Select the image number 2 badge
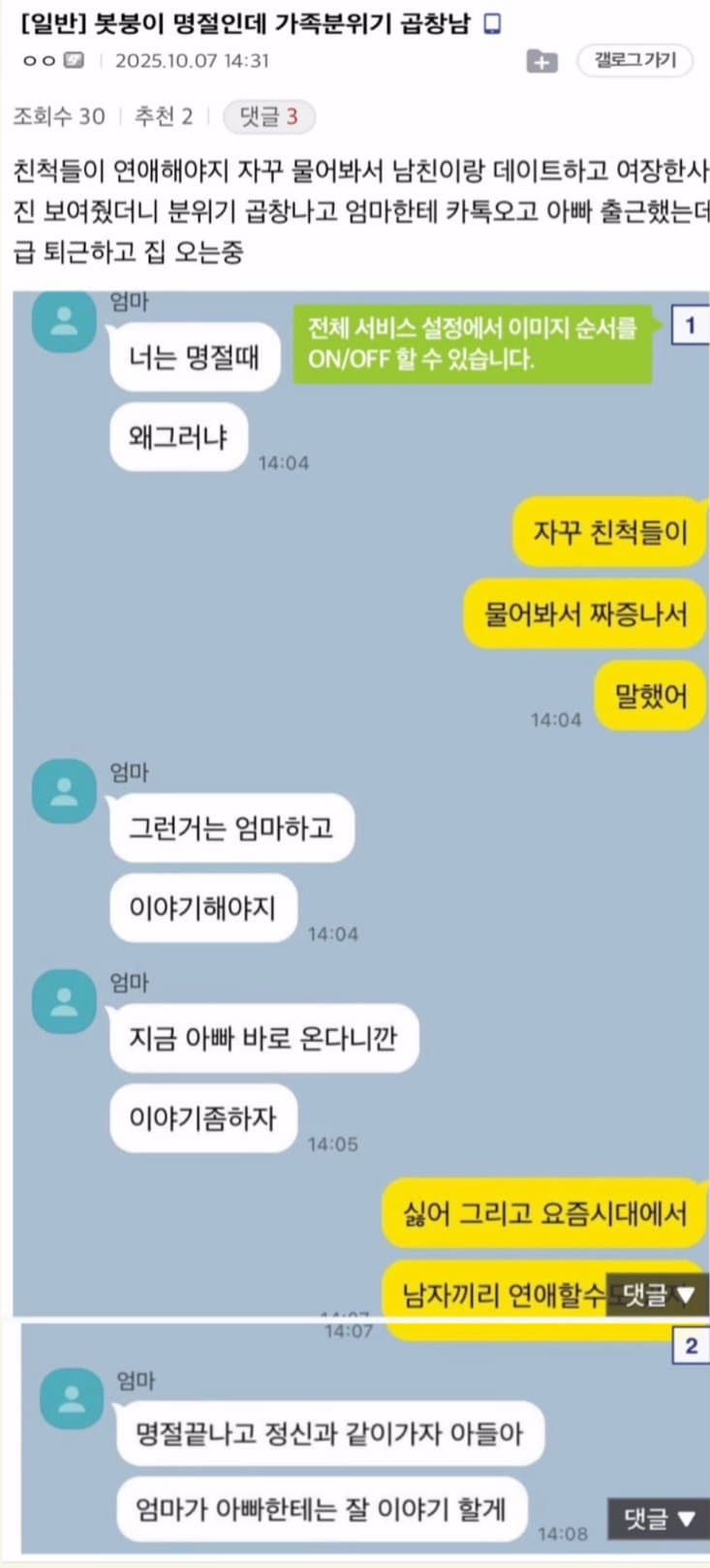 pyautogui.click(x=691, y=1345)
